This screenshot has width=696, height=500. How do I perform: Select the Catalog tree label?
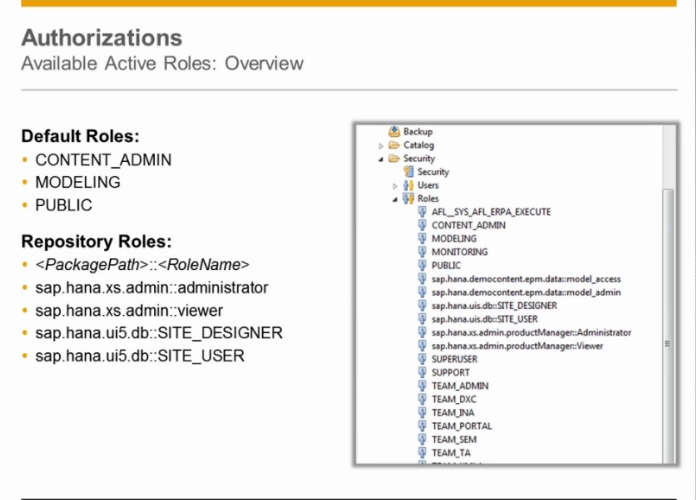click(419, 145)
